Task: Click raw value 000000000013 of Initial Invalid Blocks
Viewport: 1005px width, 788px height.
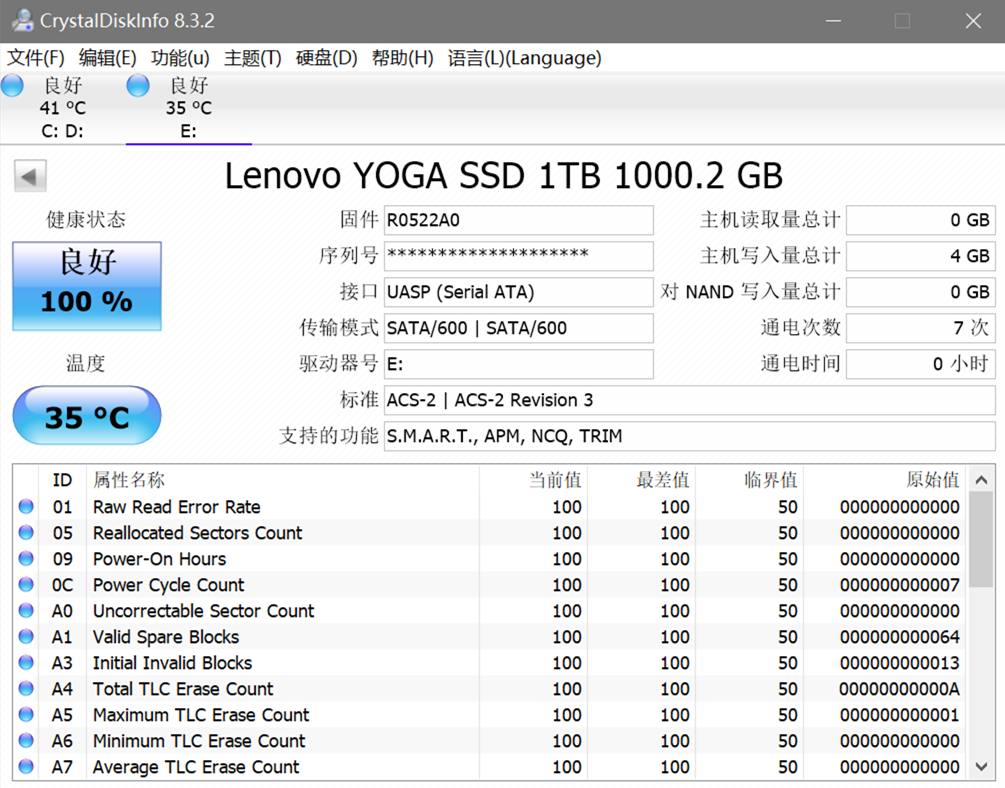Action: 900,663
